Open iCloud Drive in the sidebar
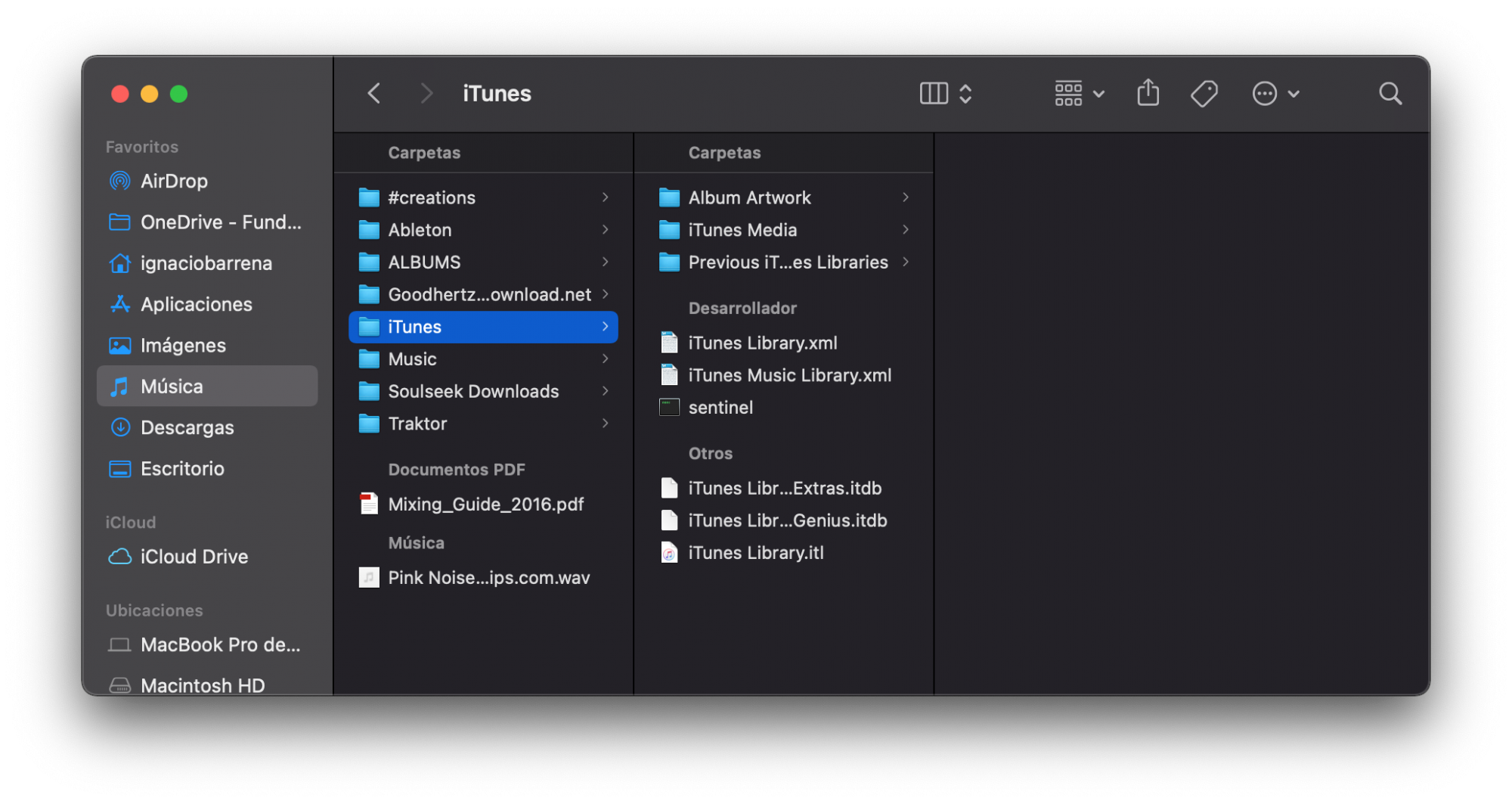The height and width of the screenshot is (804, 1512). 207,557
